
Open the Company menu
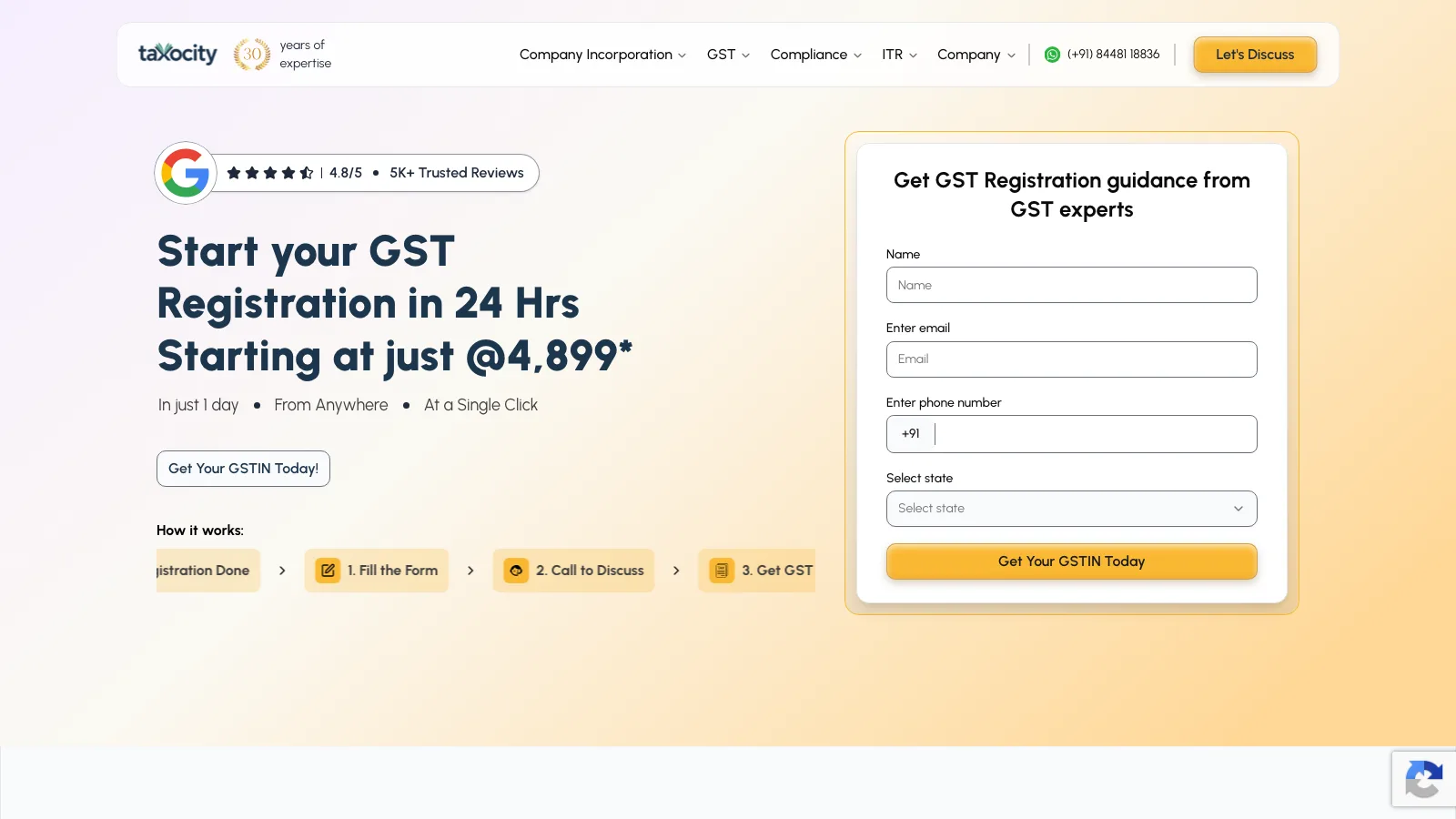tap(976, 55)
